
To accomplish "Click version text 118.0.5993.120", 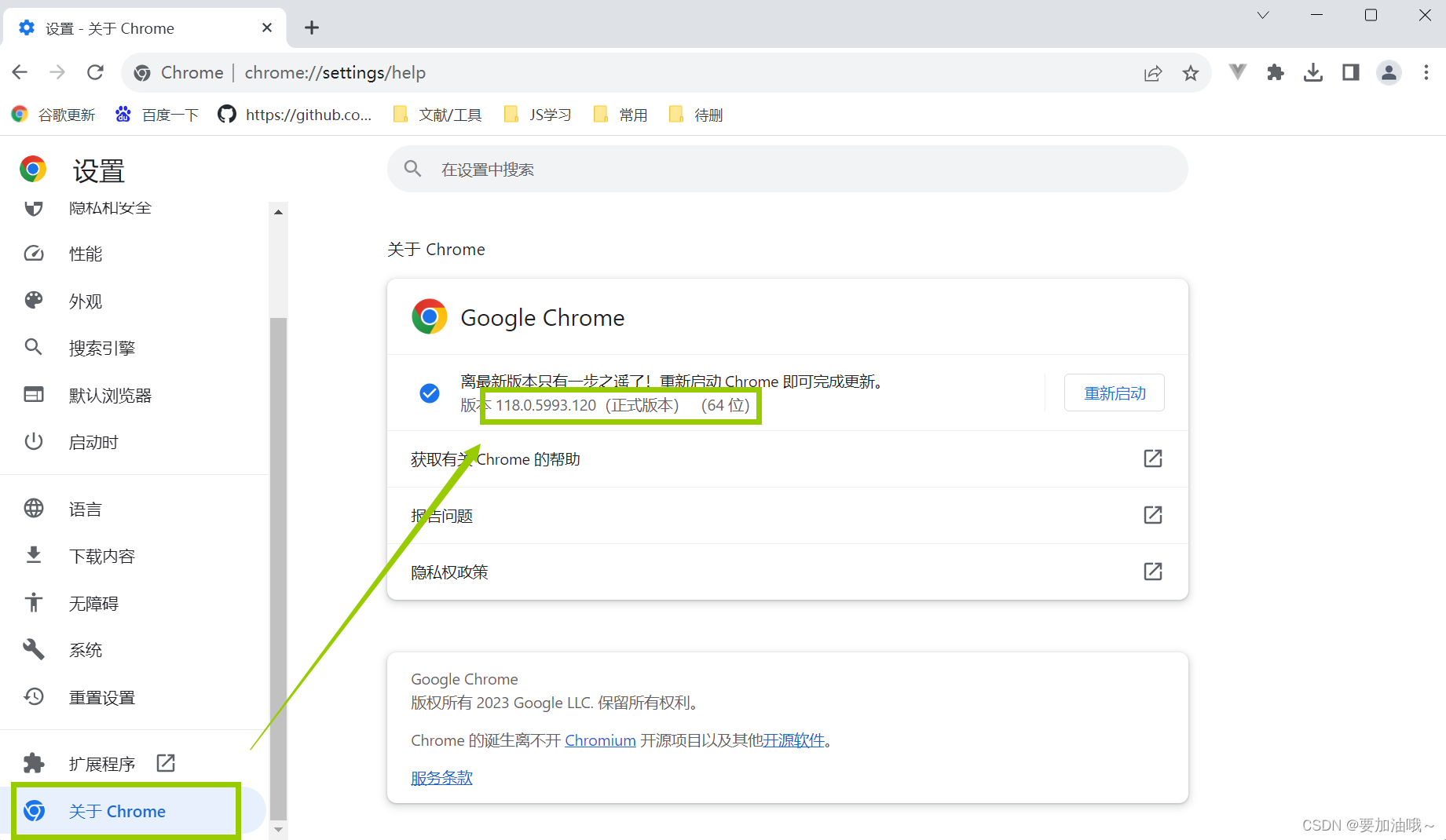I will [x=546, y=405].
